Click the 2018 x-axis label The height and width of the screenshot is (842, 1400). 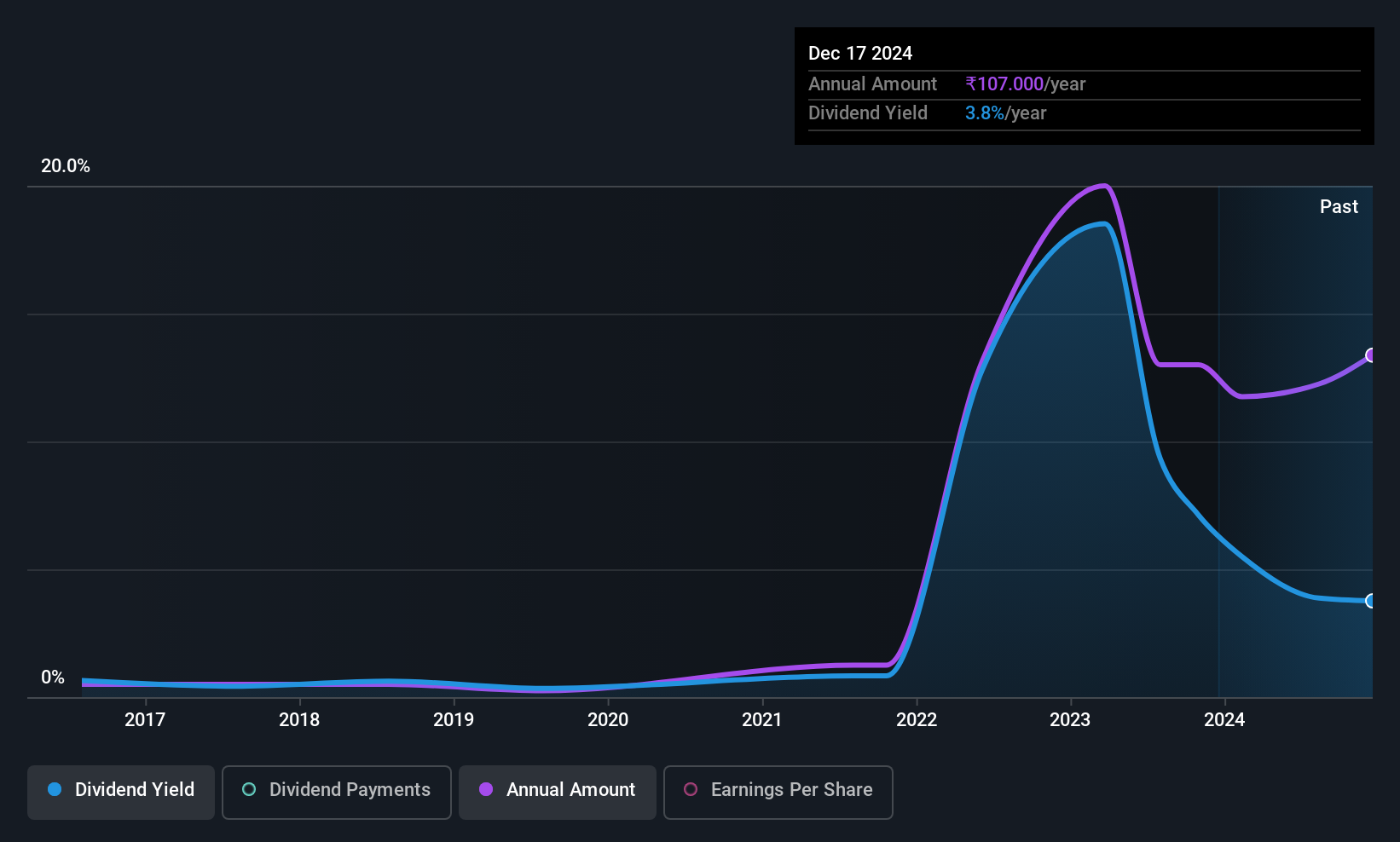(x=299, y=719)
